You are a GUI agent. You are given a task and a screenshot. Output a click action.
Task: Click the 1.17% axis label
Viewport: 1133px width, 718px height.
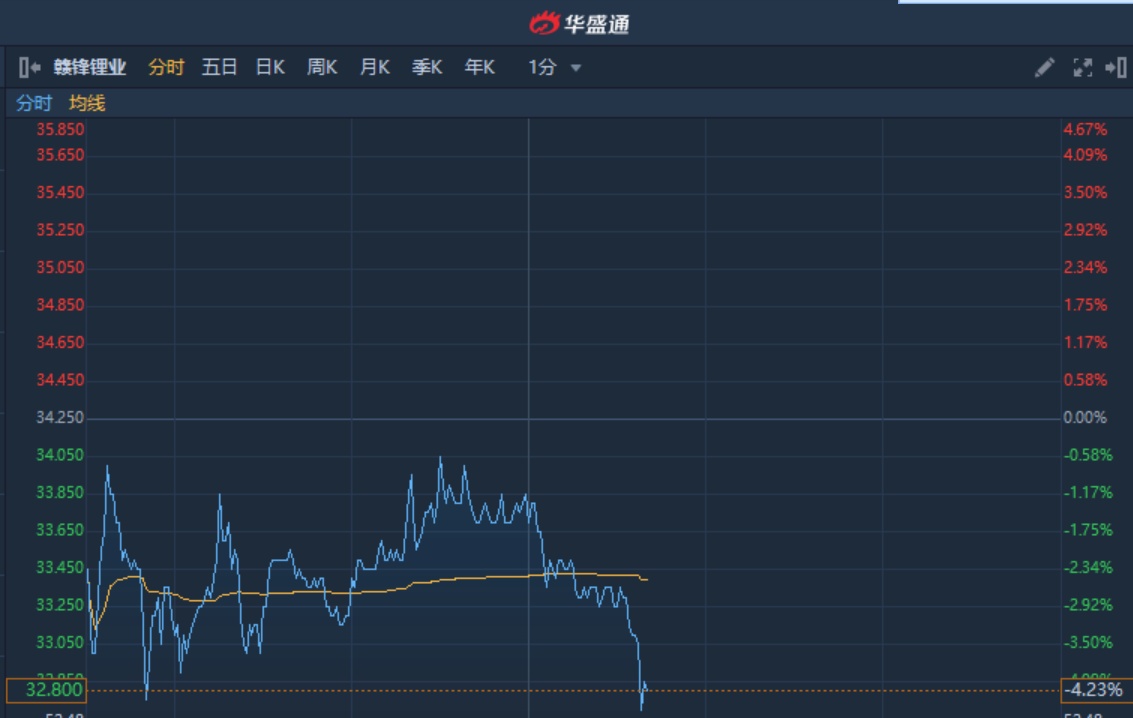pyautogui.click(x=1085, y=342)
